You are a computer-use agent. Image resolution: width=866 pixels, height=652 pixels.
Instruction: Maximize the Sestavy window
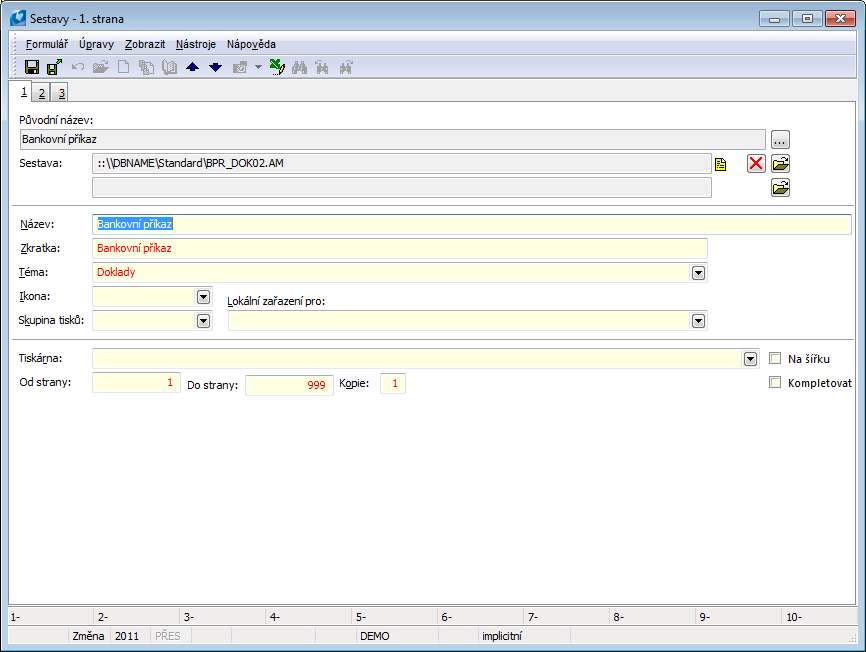click(x=807, y=19)
